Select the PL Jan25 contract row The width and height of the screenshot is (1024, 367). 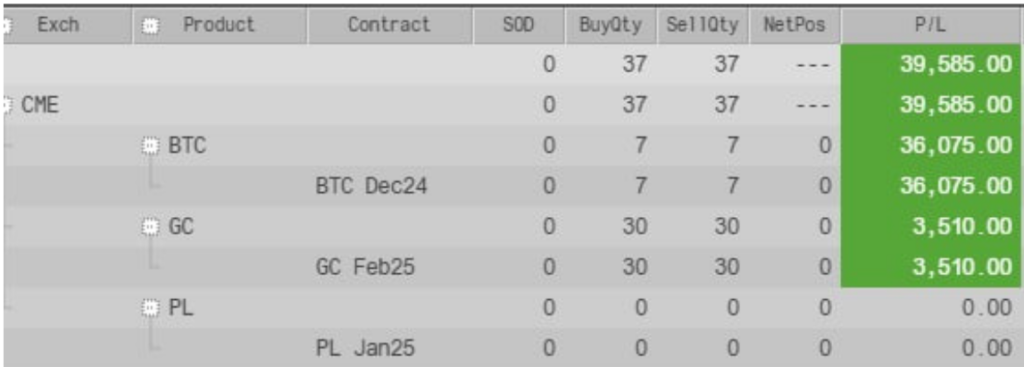point(512,348)
